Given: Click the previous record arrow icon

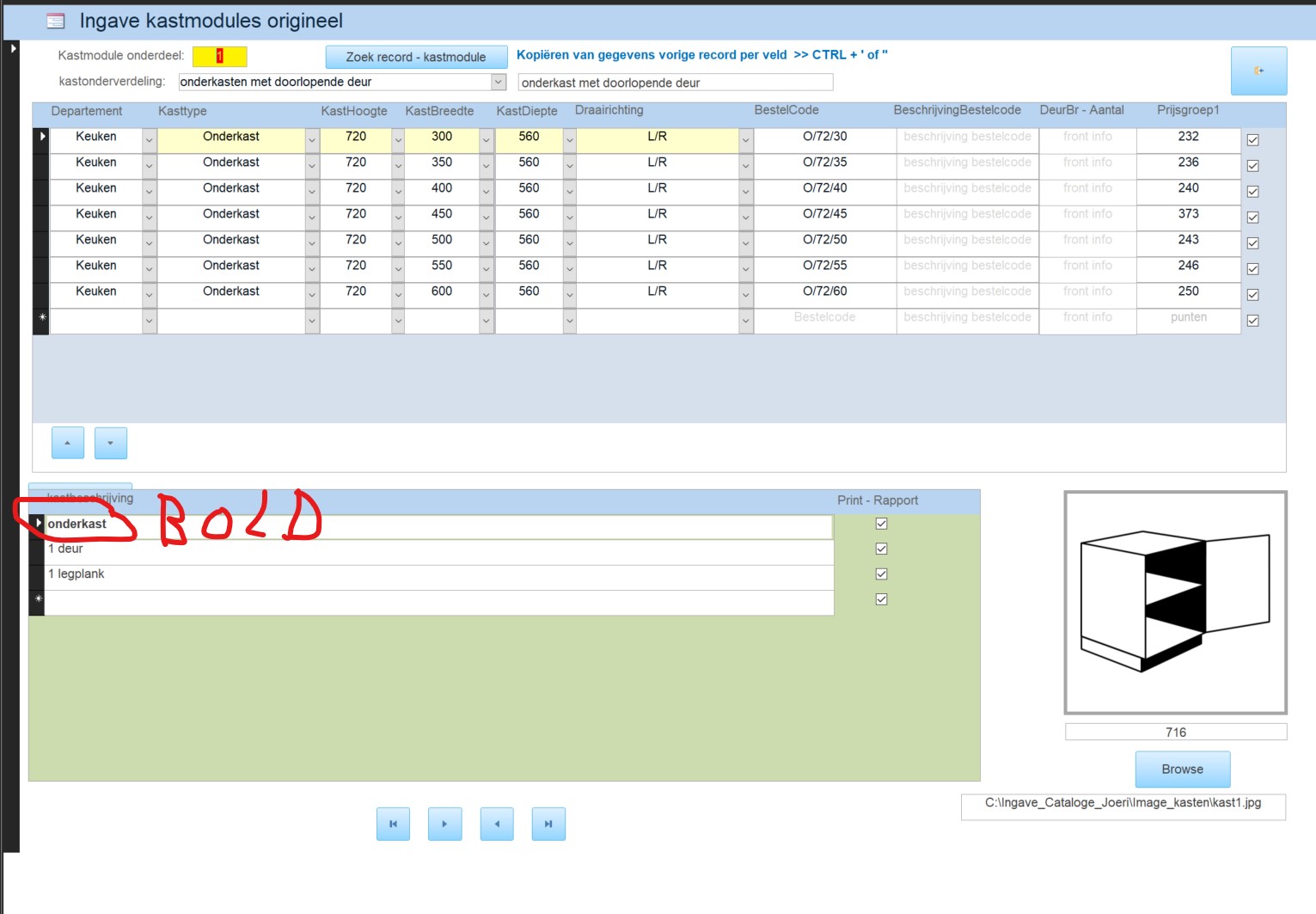Looking at the screenshot, I should pos(497,824).
